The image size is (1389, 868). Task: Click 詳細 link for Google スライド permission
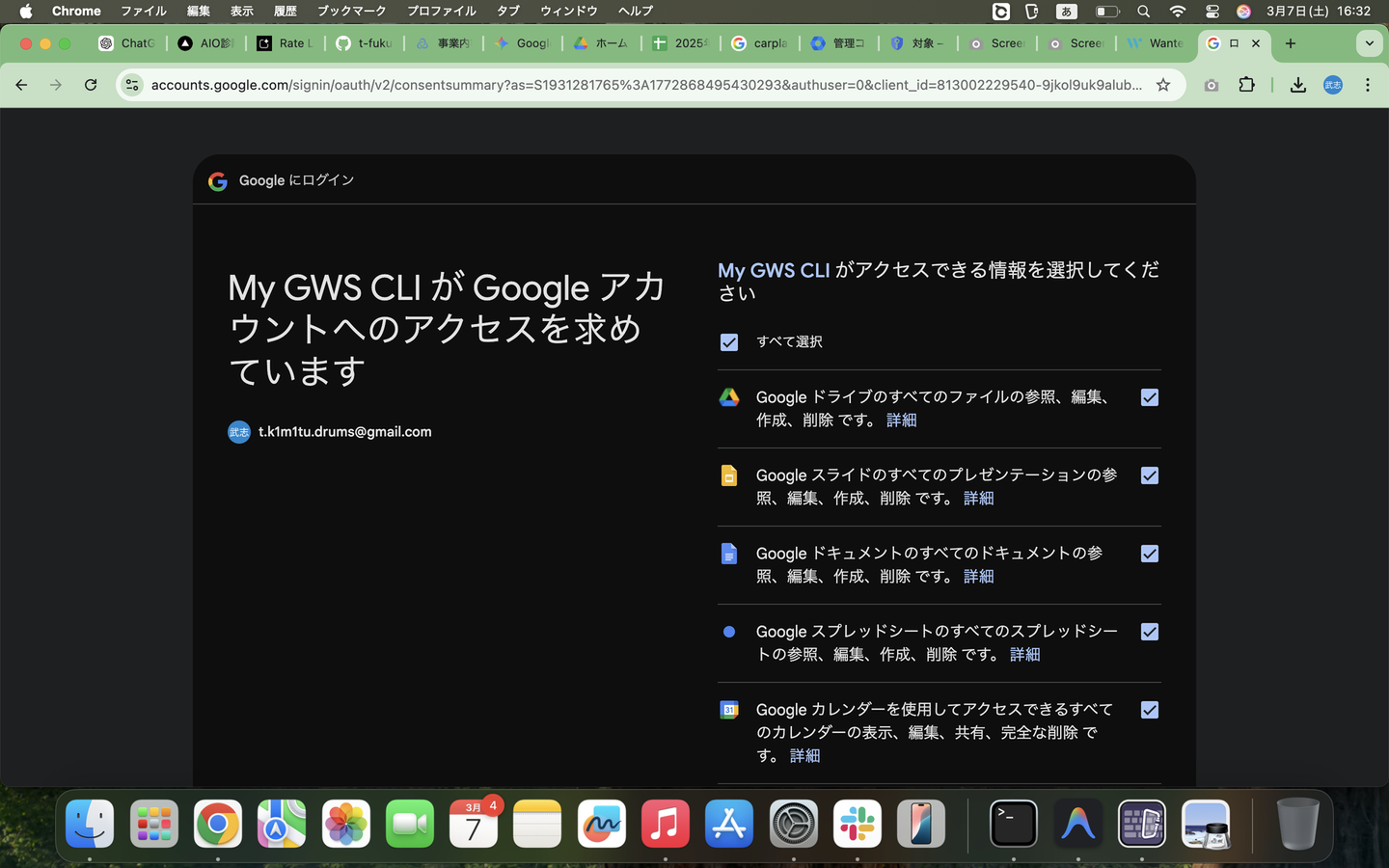(x=978, y=499)
